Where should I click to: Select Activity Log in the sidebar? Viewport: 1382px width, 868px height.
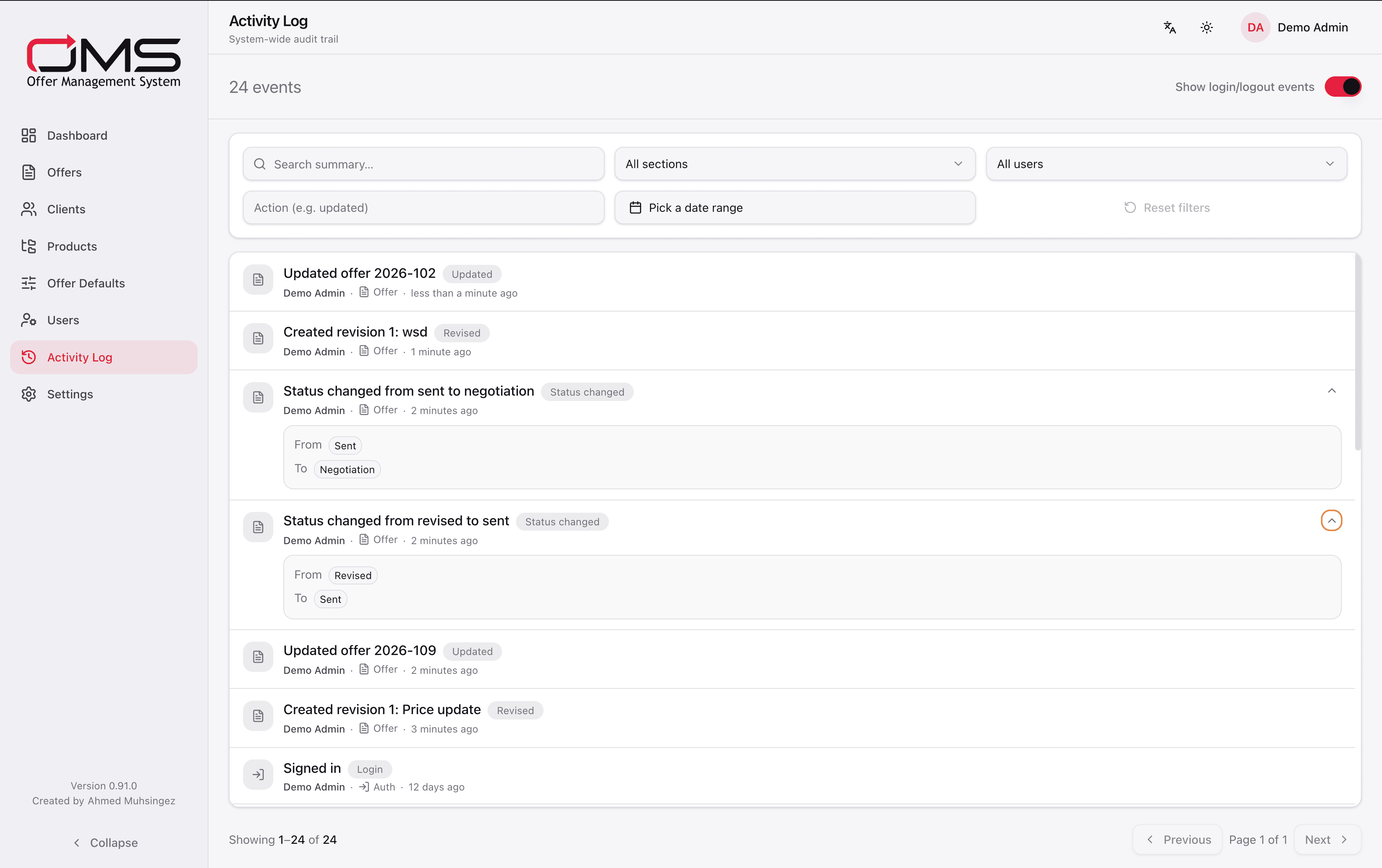tap(104, 357)
